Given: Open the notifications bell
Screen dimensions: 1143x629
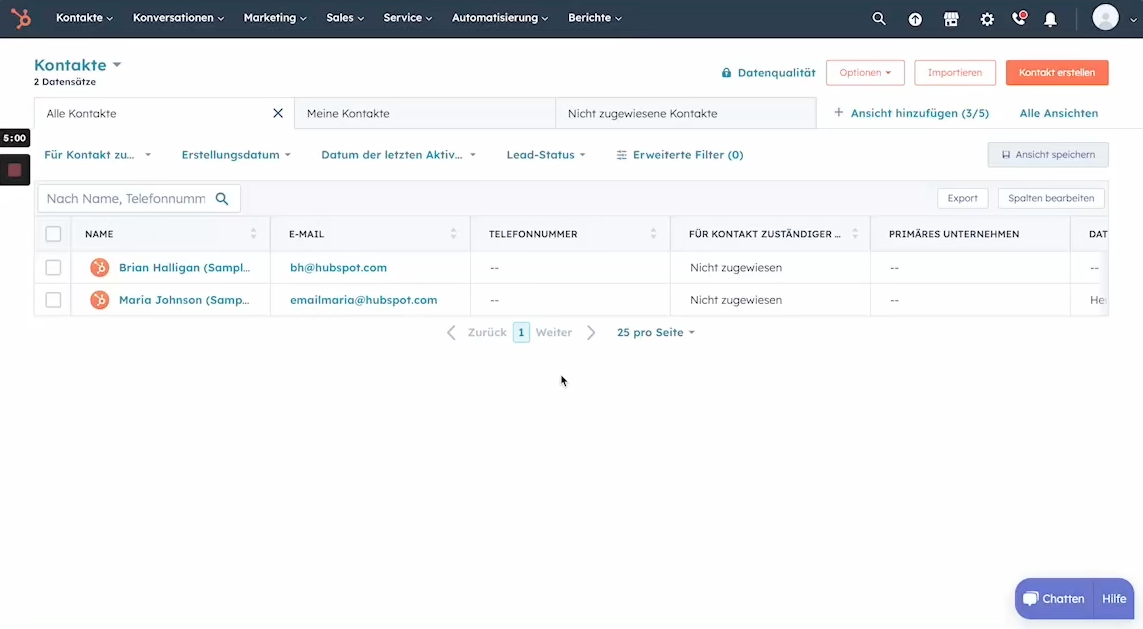Looking at the screenshot, I should coord(1050,20).
